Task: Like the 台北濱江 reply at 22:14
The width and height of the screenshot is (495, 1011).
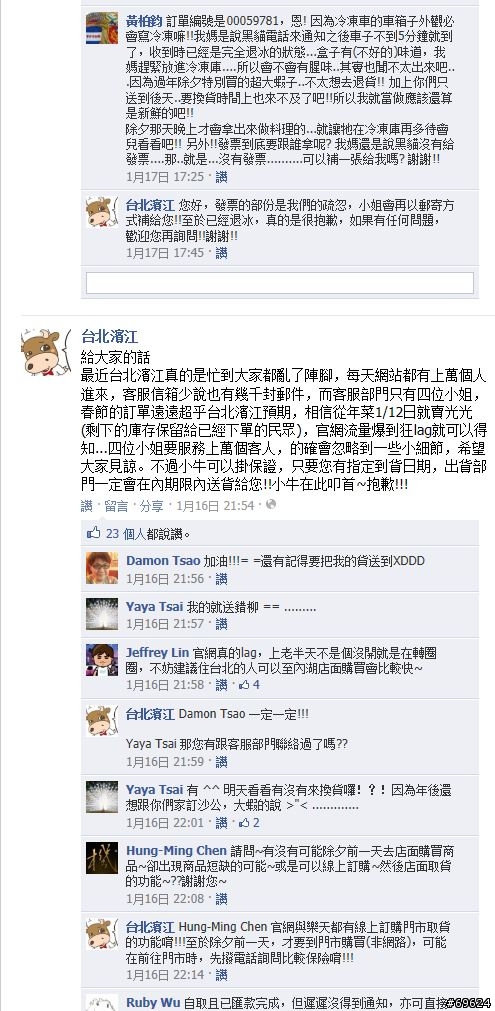Action: coord(221,975)
